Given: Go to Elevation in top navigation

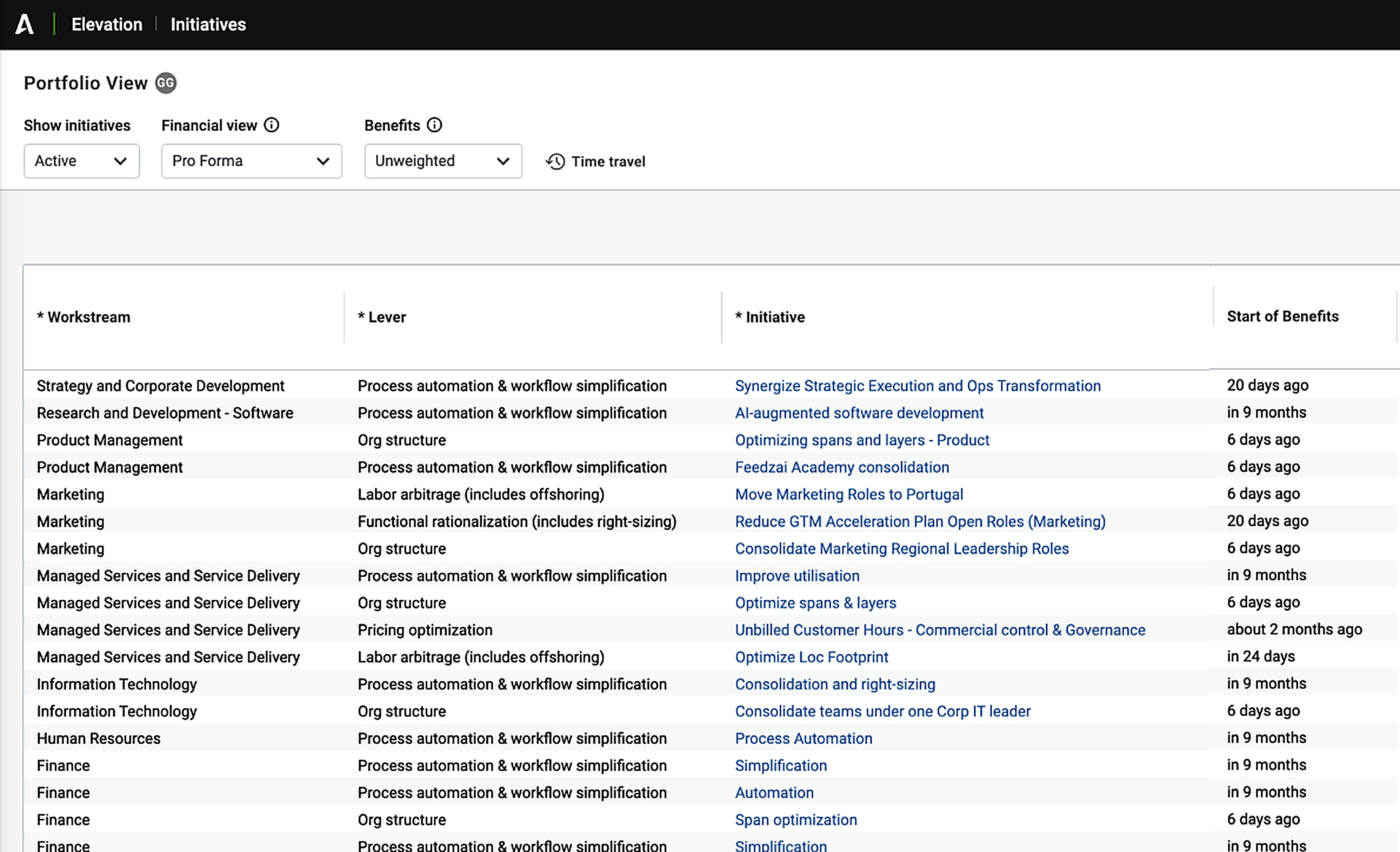Looking at the screenshot, I should (x=107, y=24).
